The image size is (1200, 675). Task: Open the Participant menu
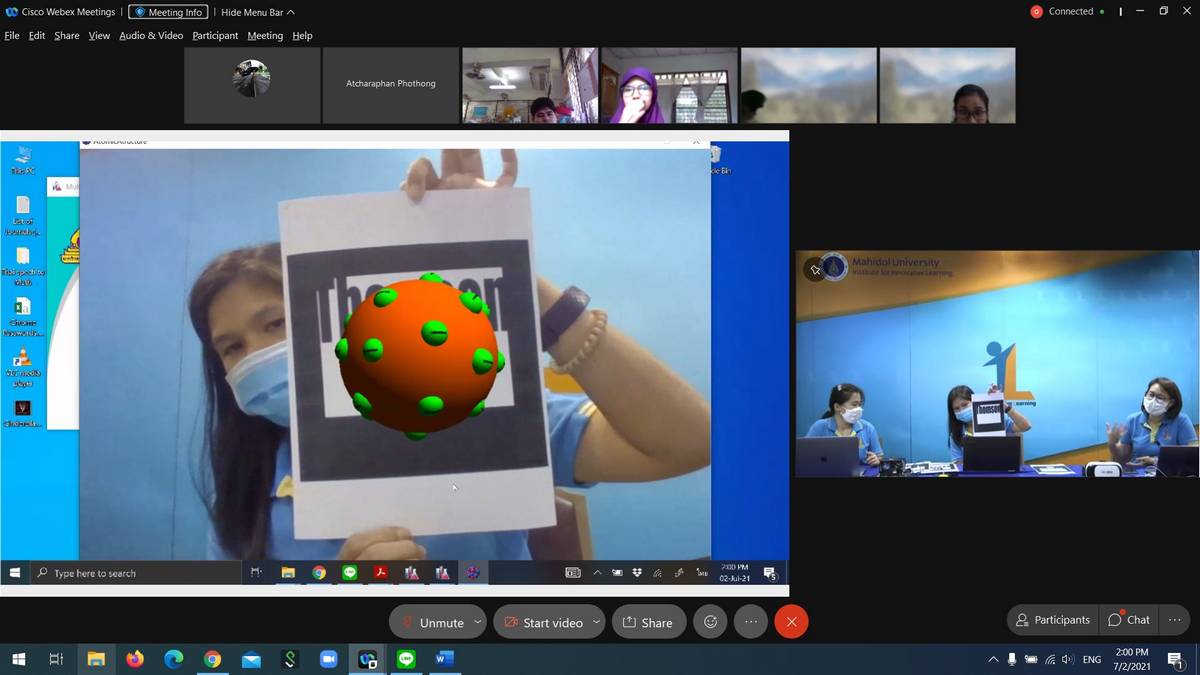click(x=215, y=35)
